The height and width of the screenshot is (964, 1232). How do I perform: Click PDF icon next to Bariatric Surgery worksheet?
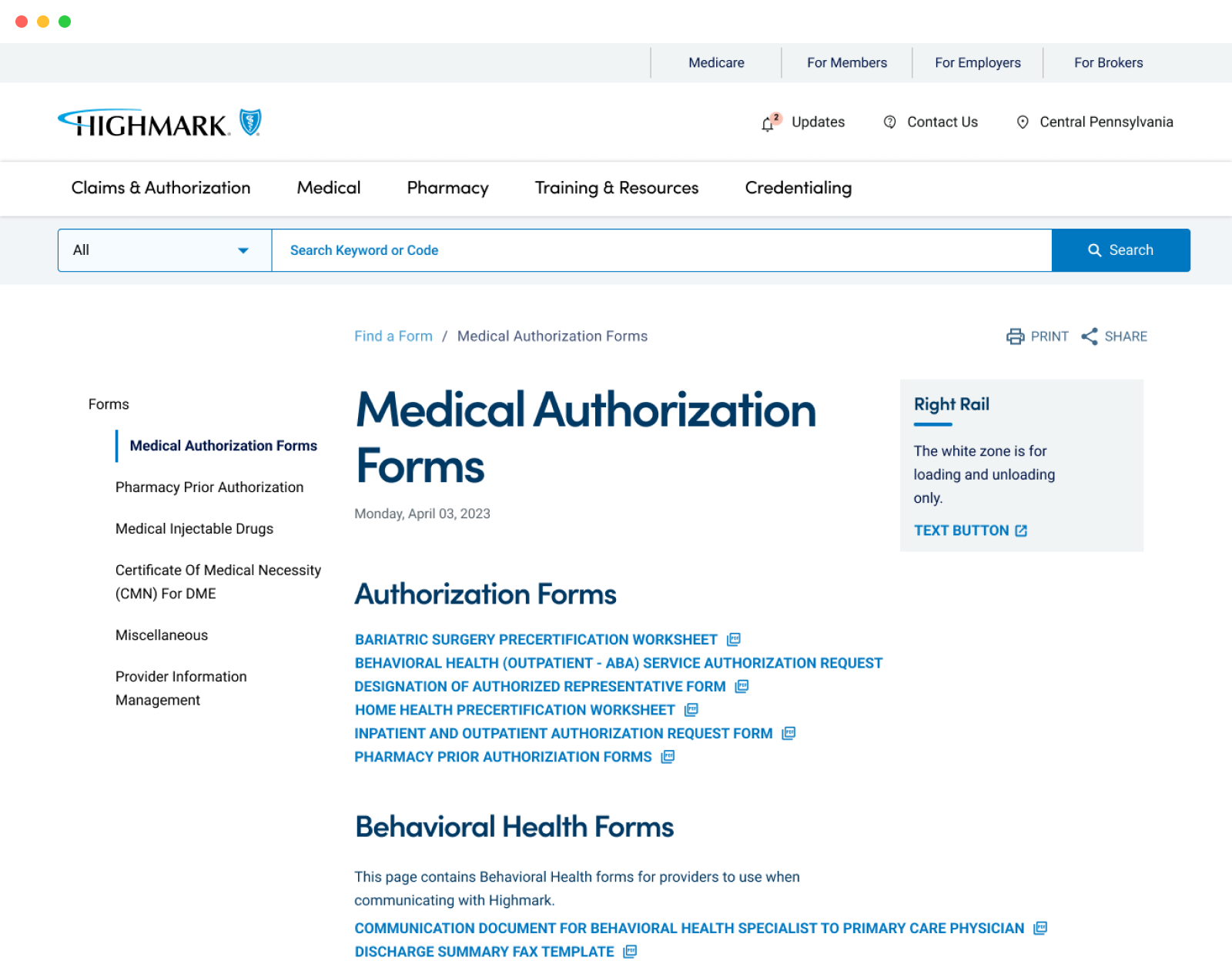734,640
